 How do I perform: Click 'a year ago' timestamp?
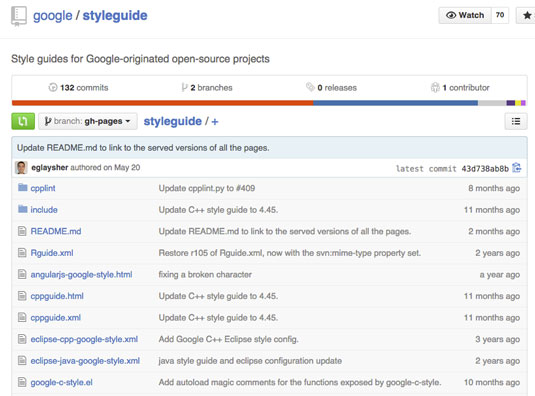click(500, 275)
